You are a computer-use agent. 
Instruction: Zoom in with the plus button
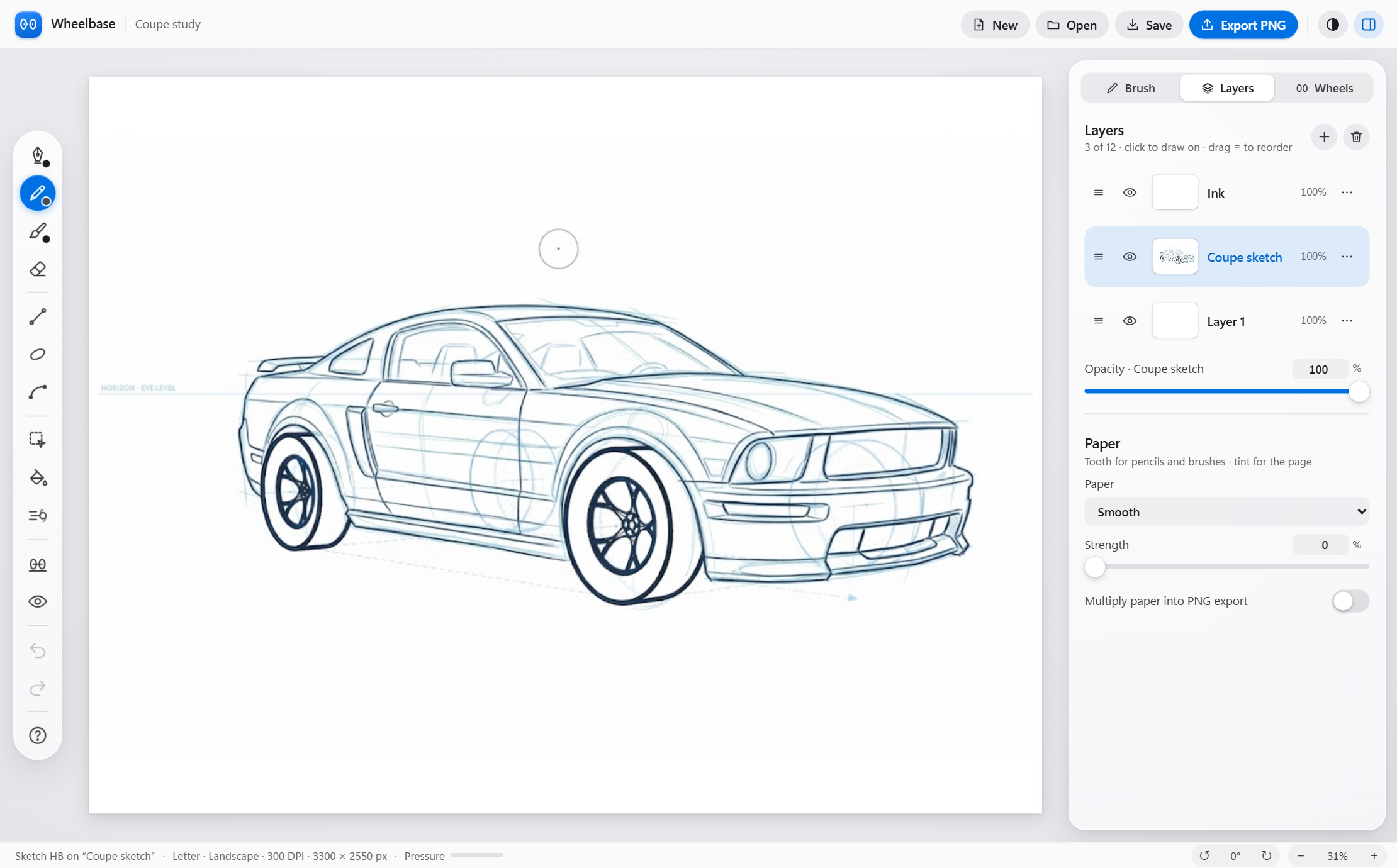(x=1374, y=856)
